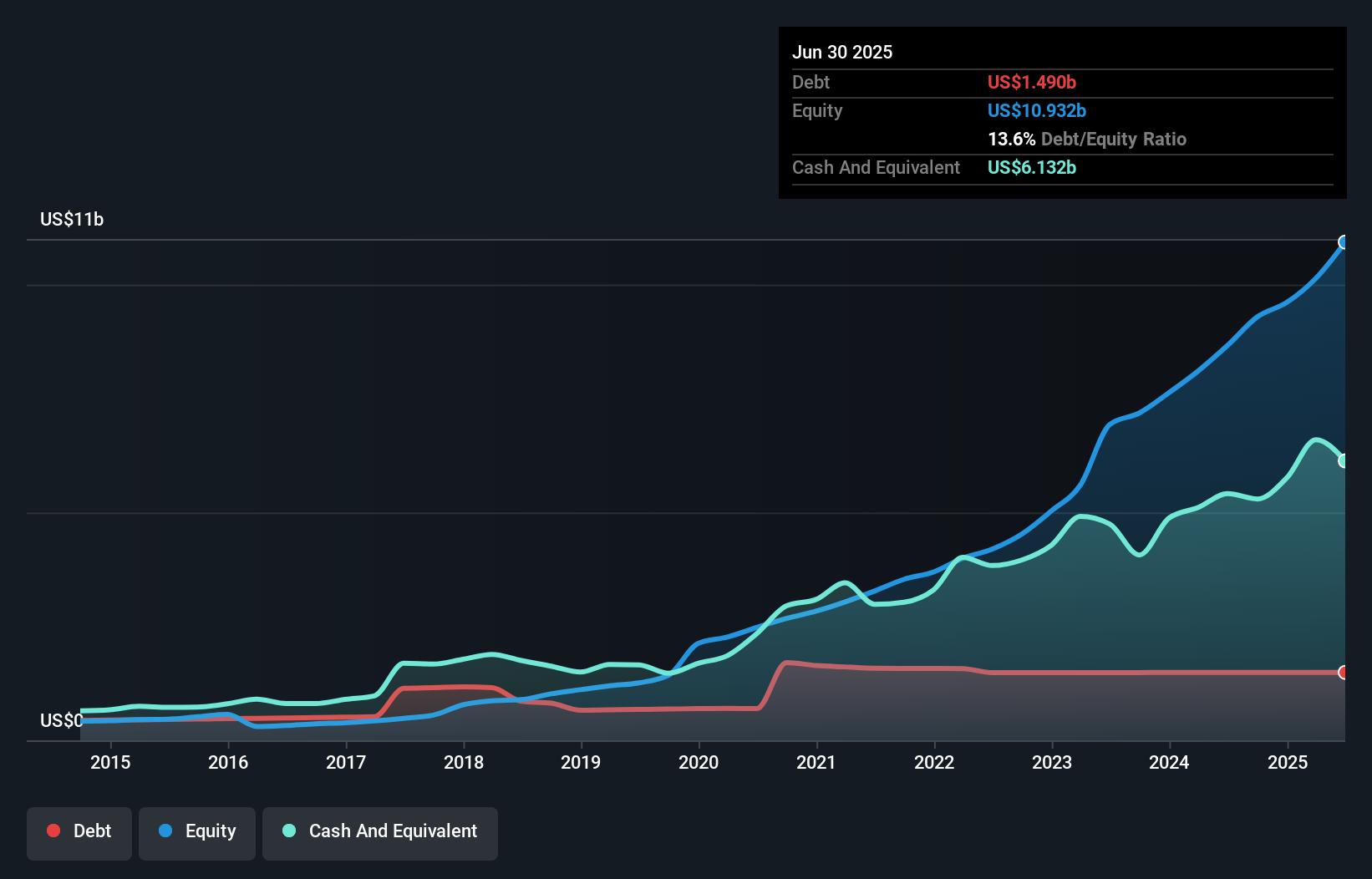Toggle the Cash And Equivalent legend series
This screenshot has width=1372, height=879.
click(380, 831)
